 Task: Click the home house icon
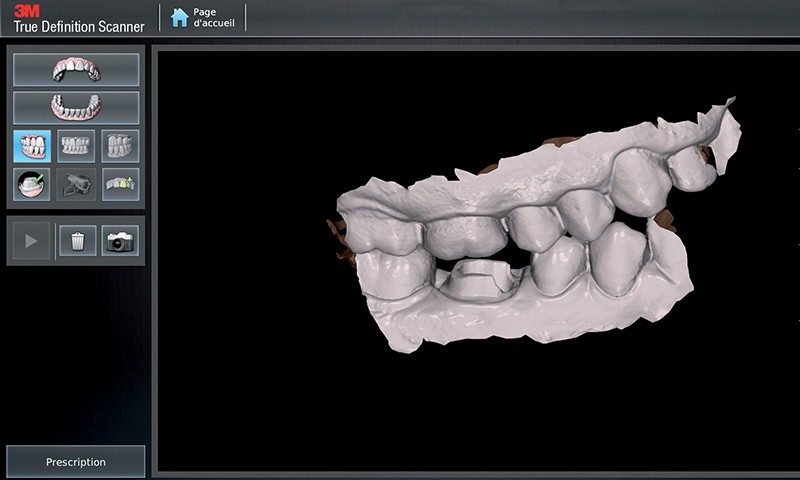(180, 17)
